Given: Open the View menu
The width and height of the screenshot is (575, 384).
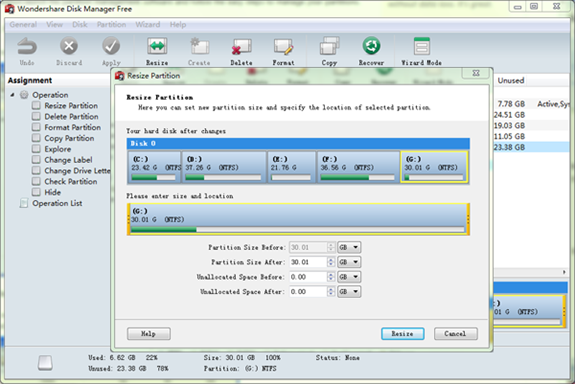Looking at the screenshot, I should click(x=54, y=25).
